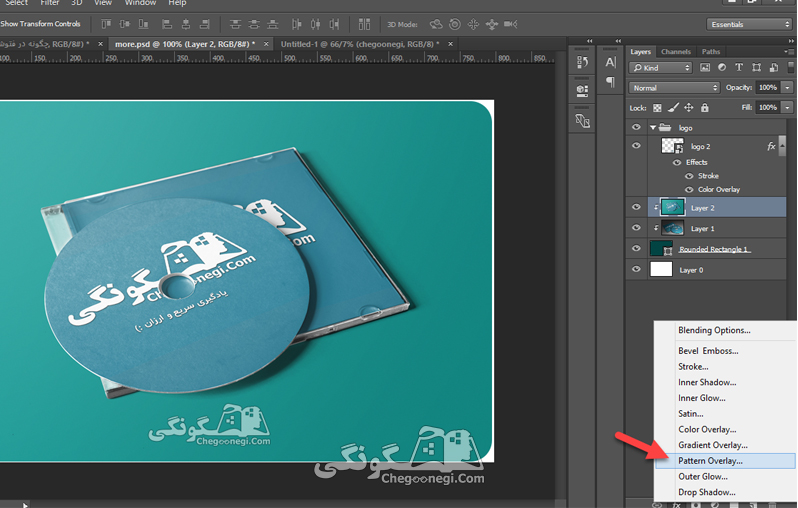The height and width of the screenshot is (508, 798).
Task: Switch to the Channels tab
Action: (x=675, y=51)
